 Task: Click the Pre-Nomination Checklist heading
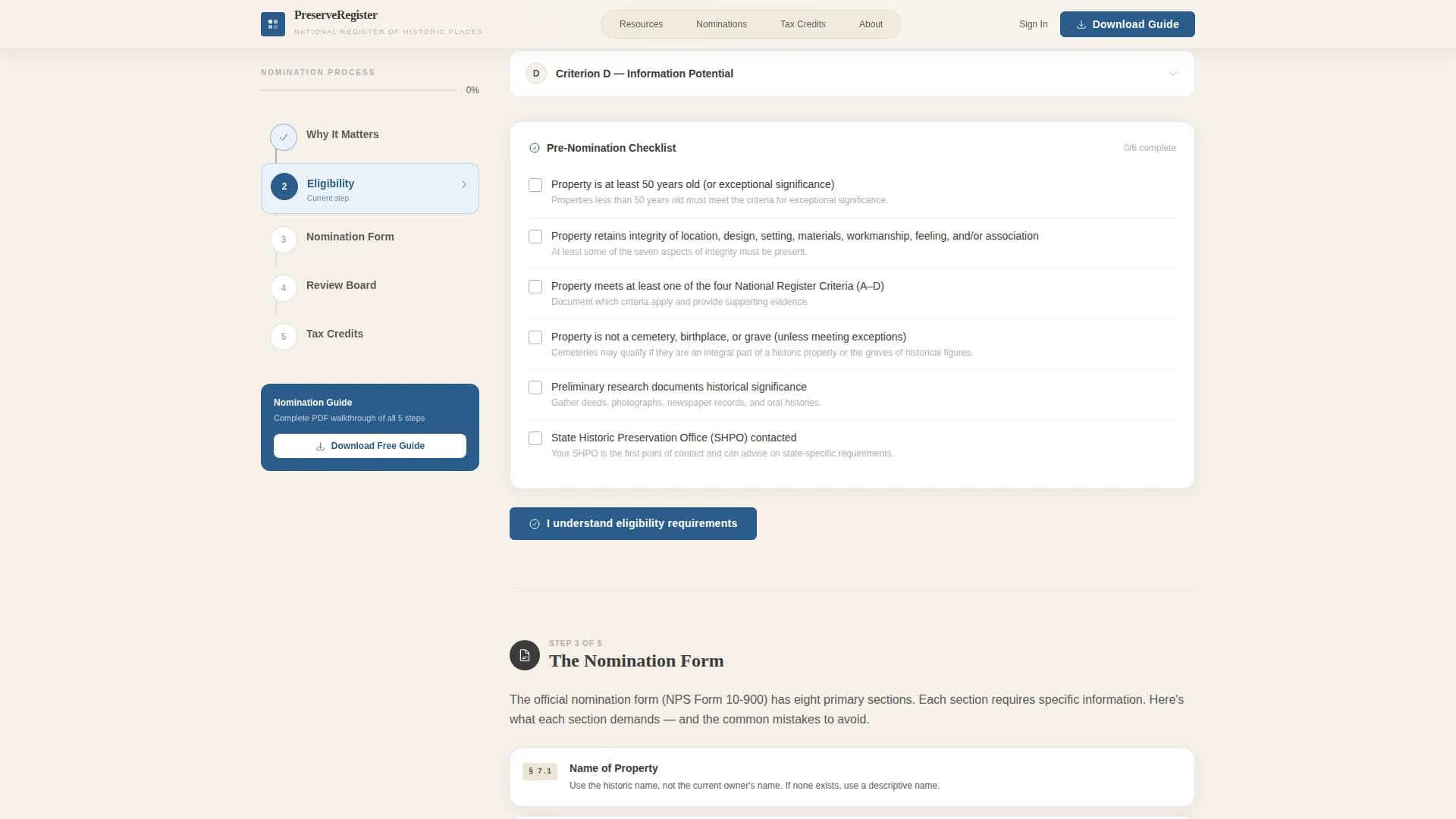tap(611, 148)
